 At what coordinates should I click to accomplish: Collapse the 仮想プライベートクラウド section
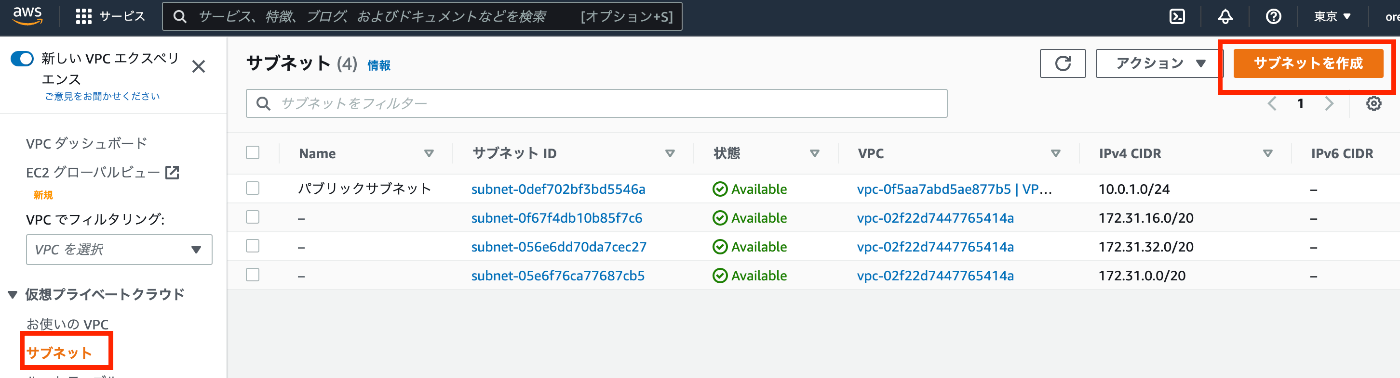pyautogui.click(x=13, y=294)
